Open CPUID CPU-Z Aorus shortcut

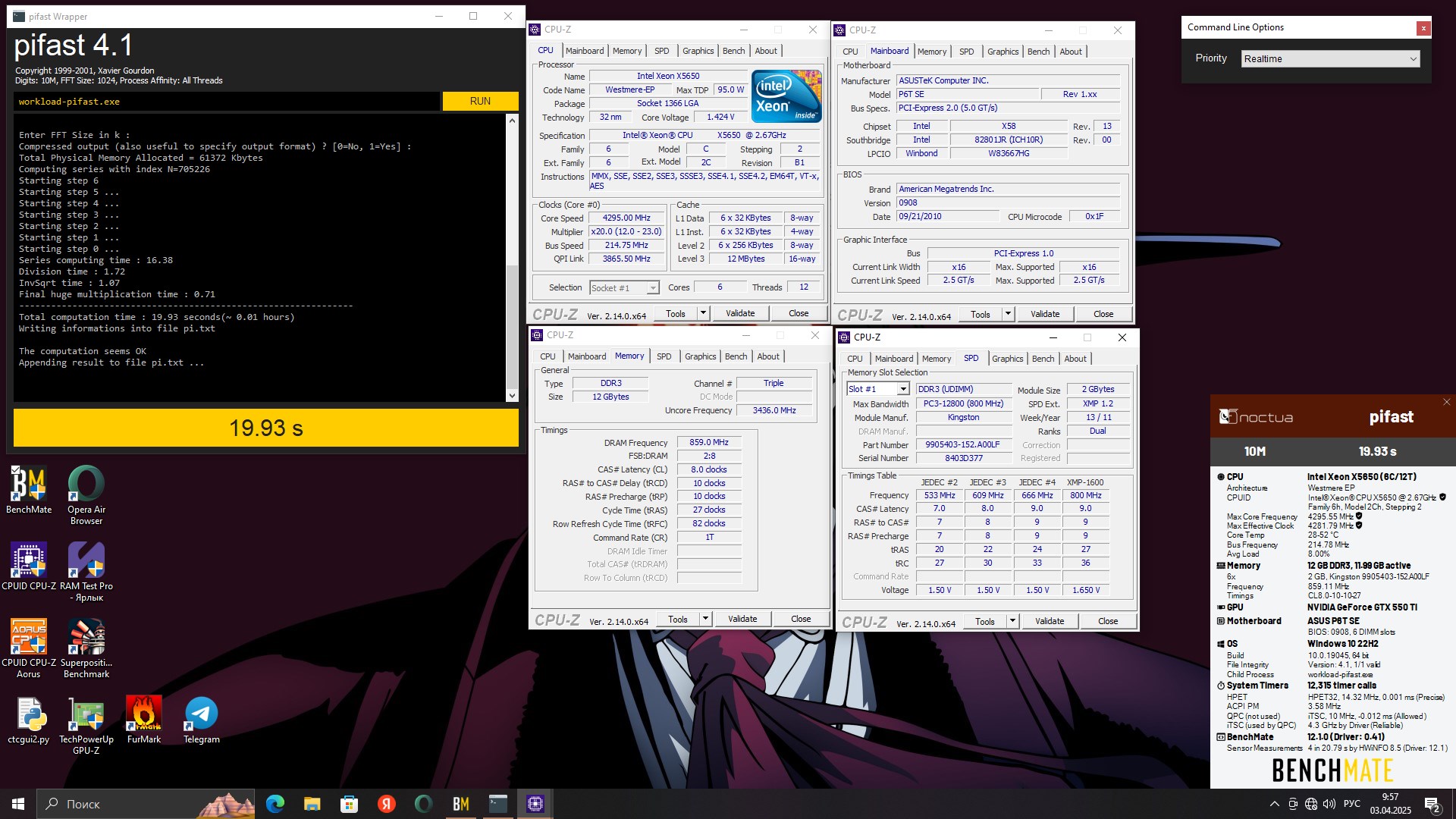(29, 648)
